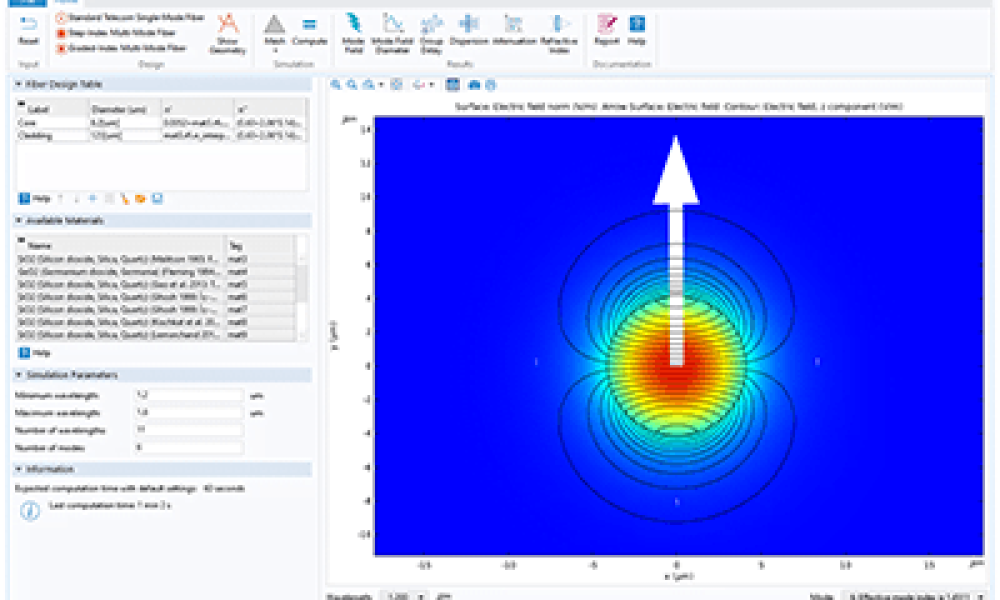1000x600 pixels.
Task: Select material row tagged mat9
Action: click(x=156, y=334)
